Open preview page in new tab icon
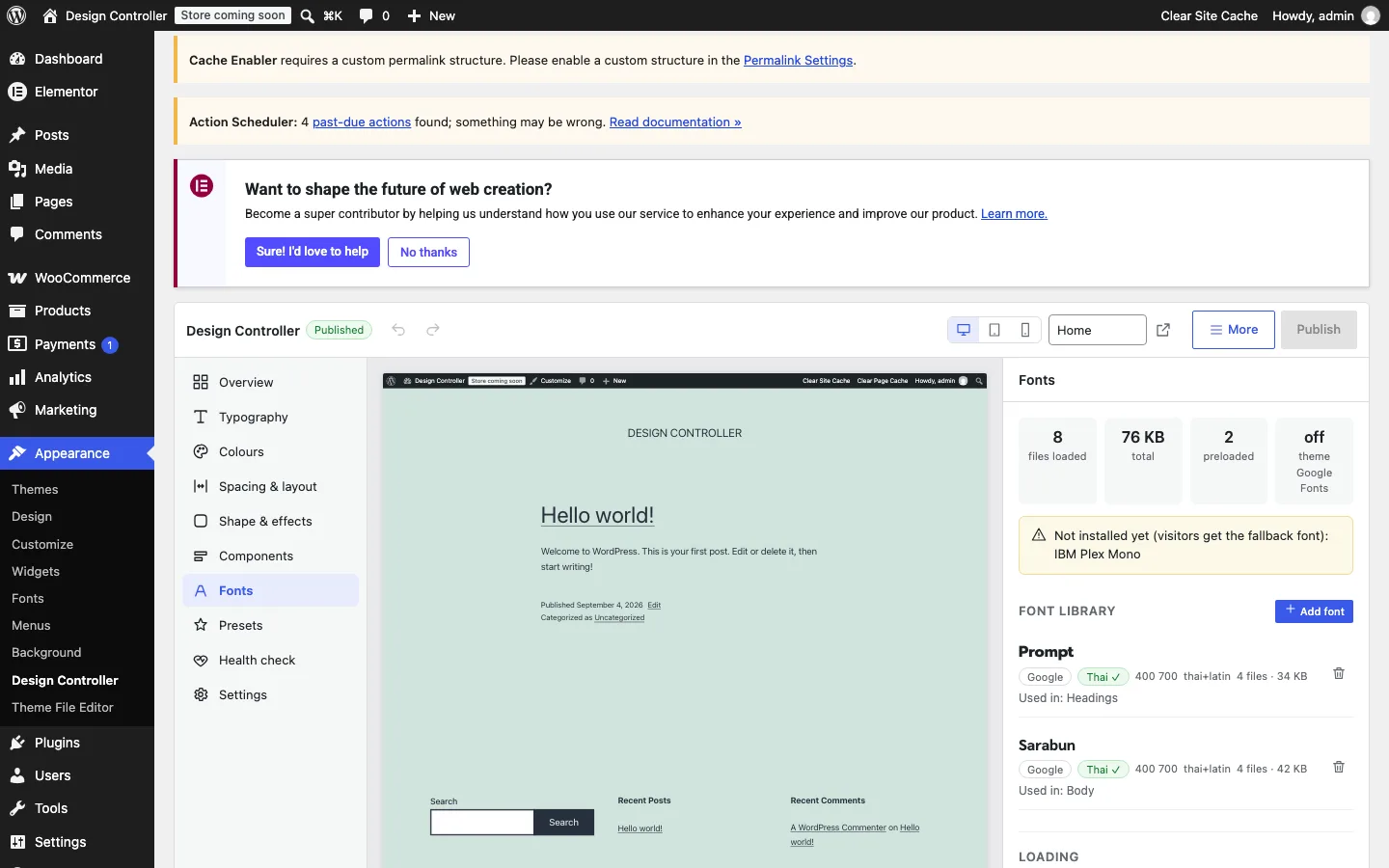Screen dimensions: 1389x868 tap(1163, 330)
